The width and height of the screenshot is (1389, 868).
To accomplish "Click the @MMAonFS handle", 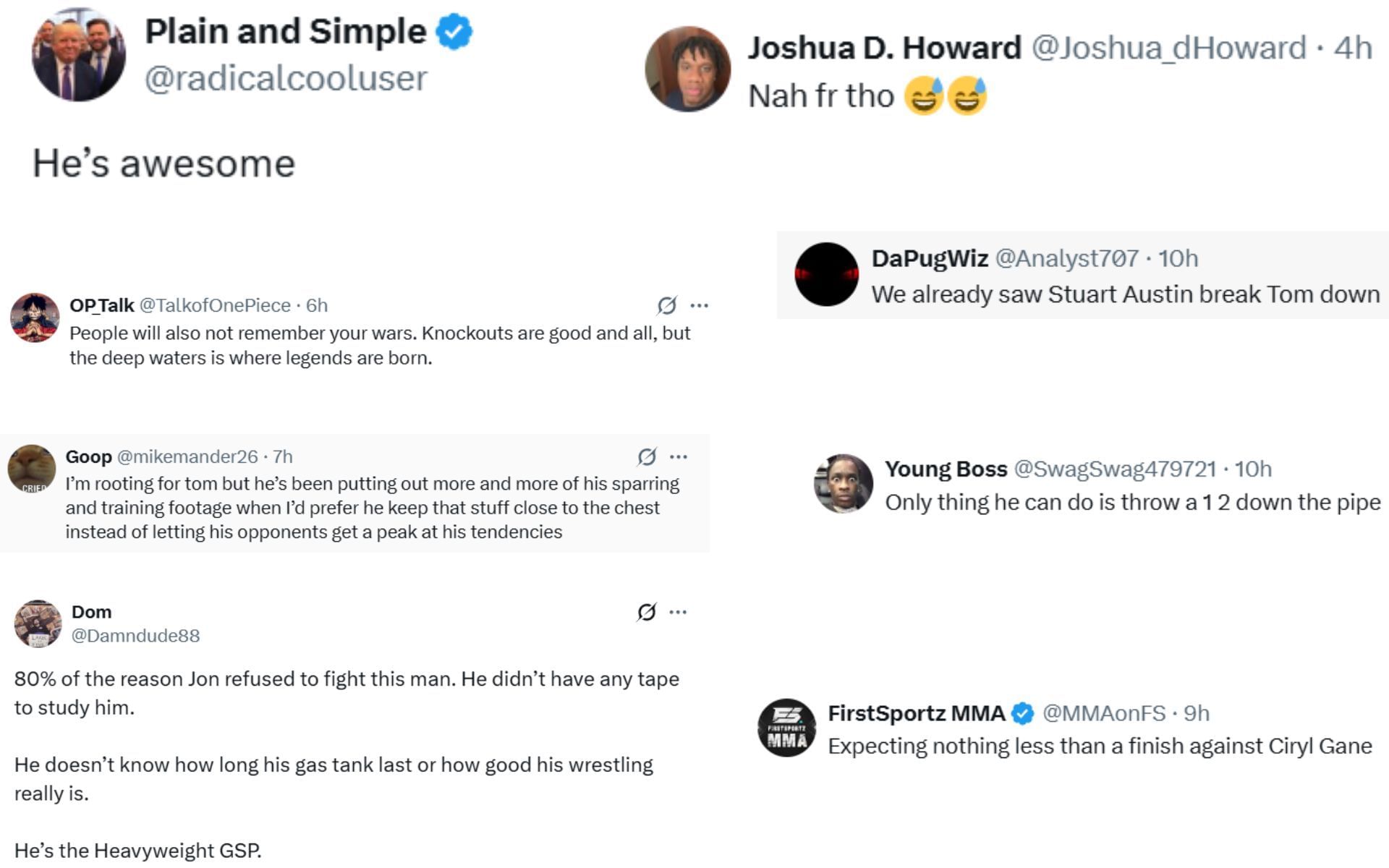I will (1103, 714).
